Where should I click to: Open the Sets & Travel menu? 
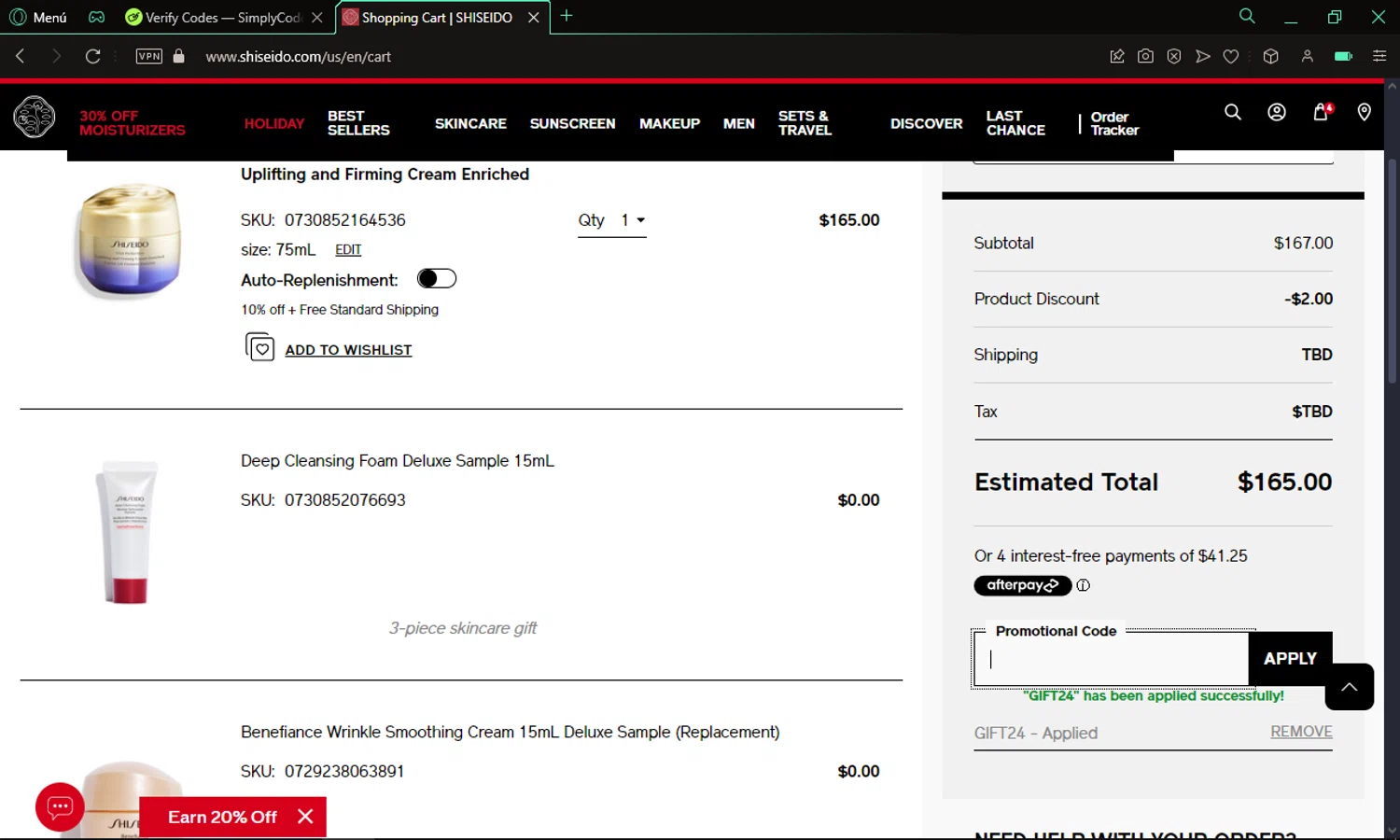coord(805,123)
